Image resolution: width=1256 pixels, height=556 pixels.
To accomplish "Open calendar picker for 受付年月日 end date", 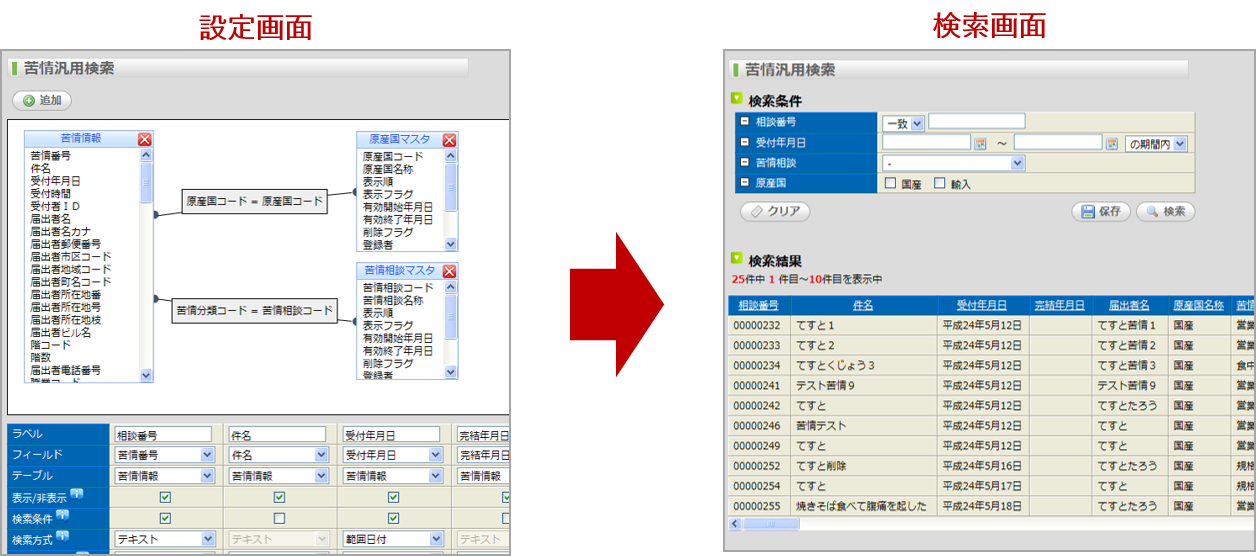I will point(1111,143).
